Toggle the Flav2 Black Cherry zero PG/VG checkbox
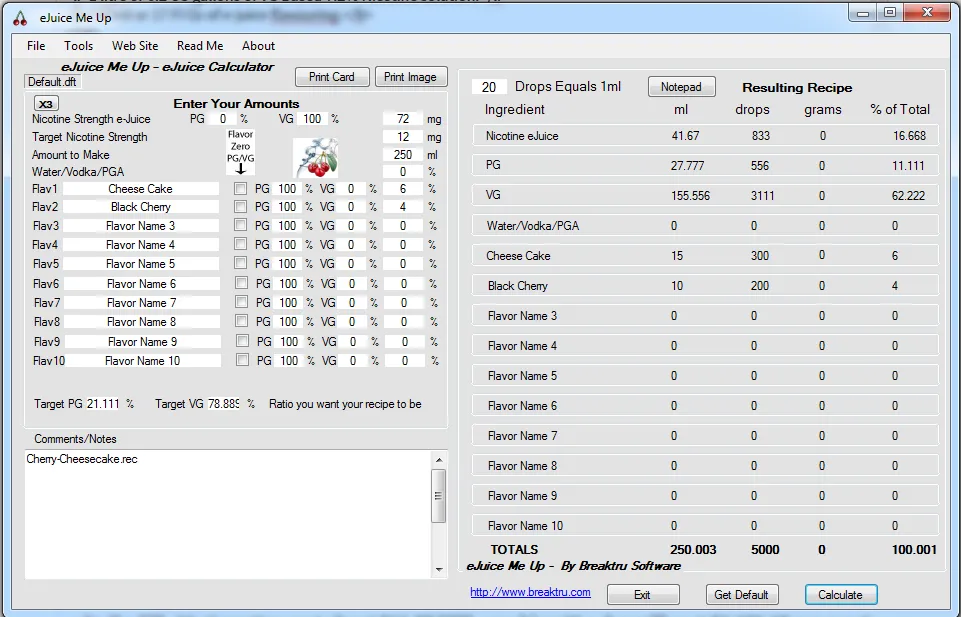The image size is (961, 617). (x=240, y=206)
